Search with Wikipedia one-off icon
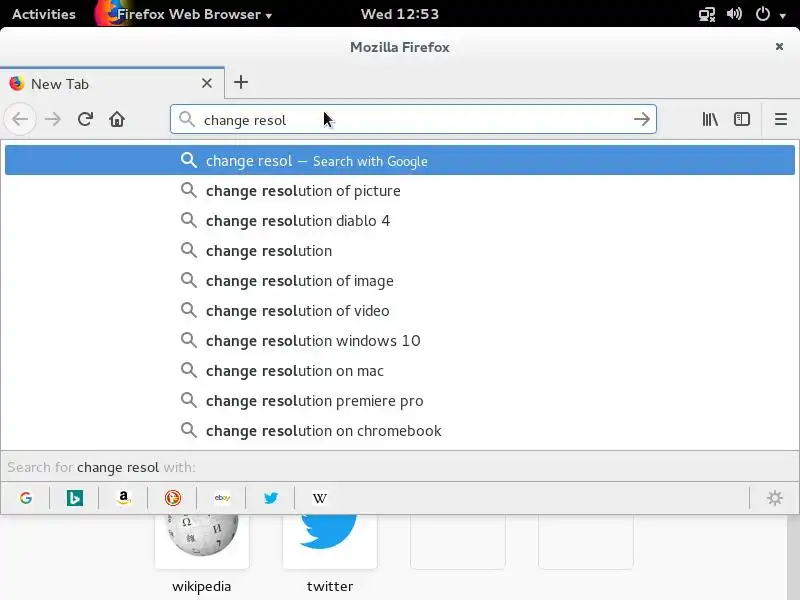 pos(320,498)
